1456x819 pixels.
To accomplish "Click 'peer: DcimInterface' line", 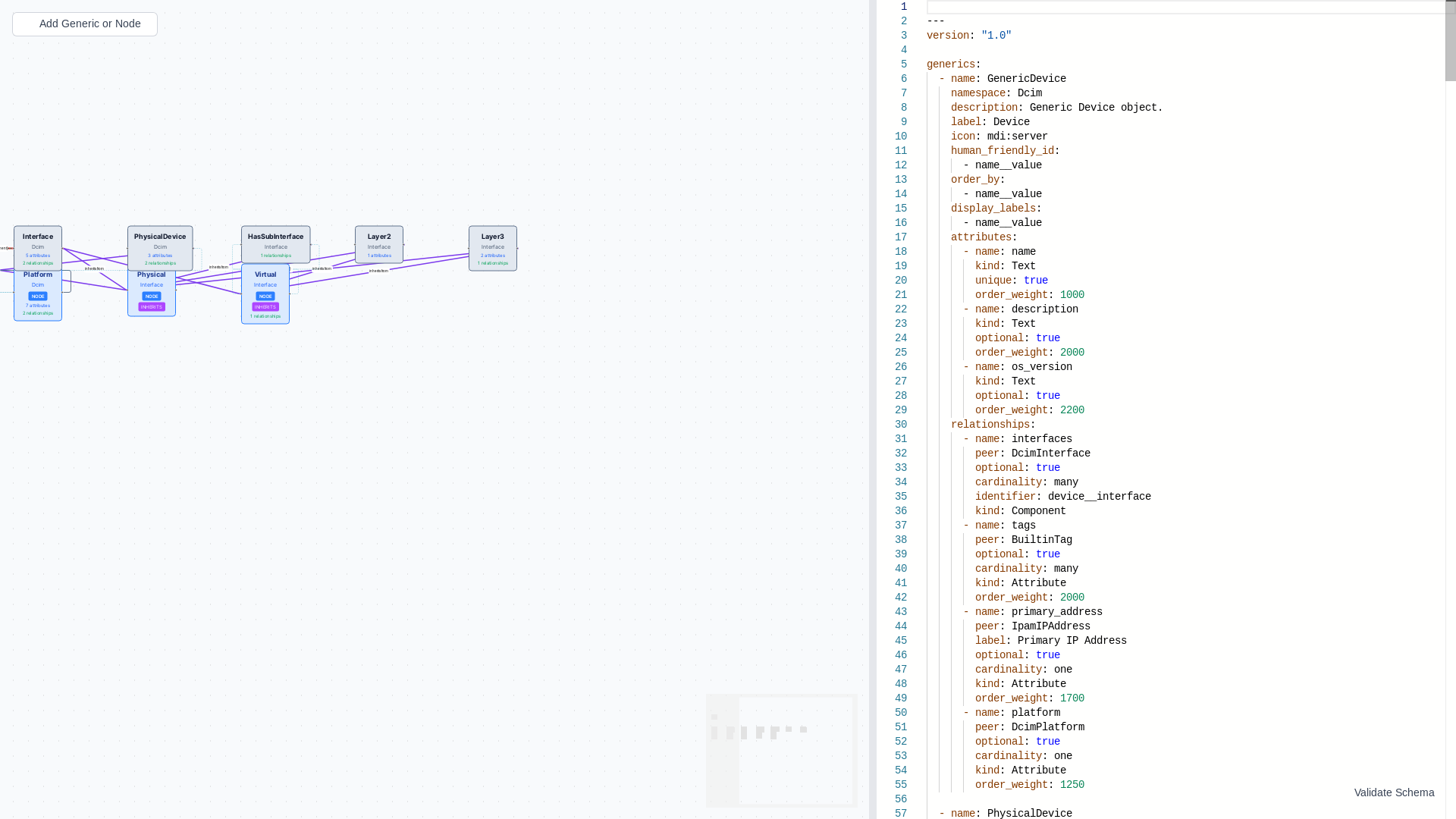I will click(1033, 453).
